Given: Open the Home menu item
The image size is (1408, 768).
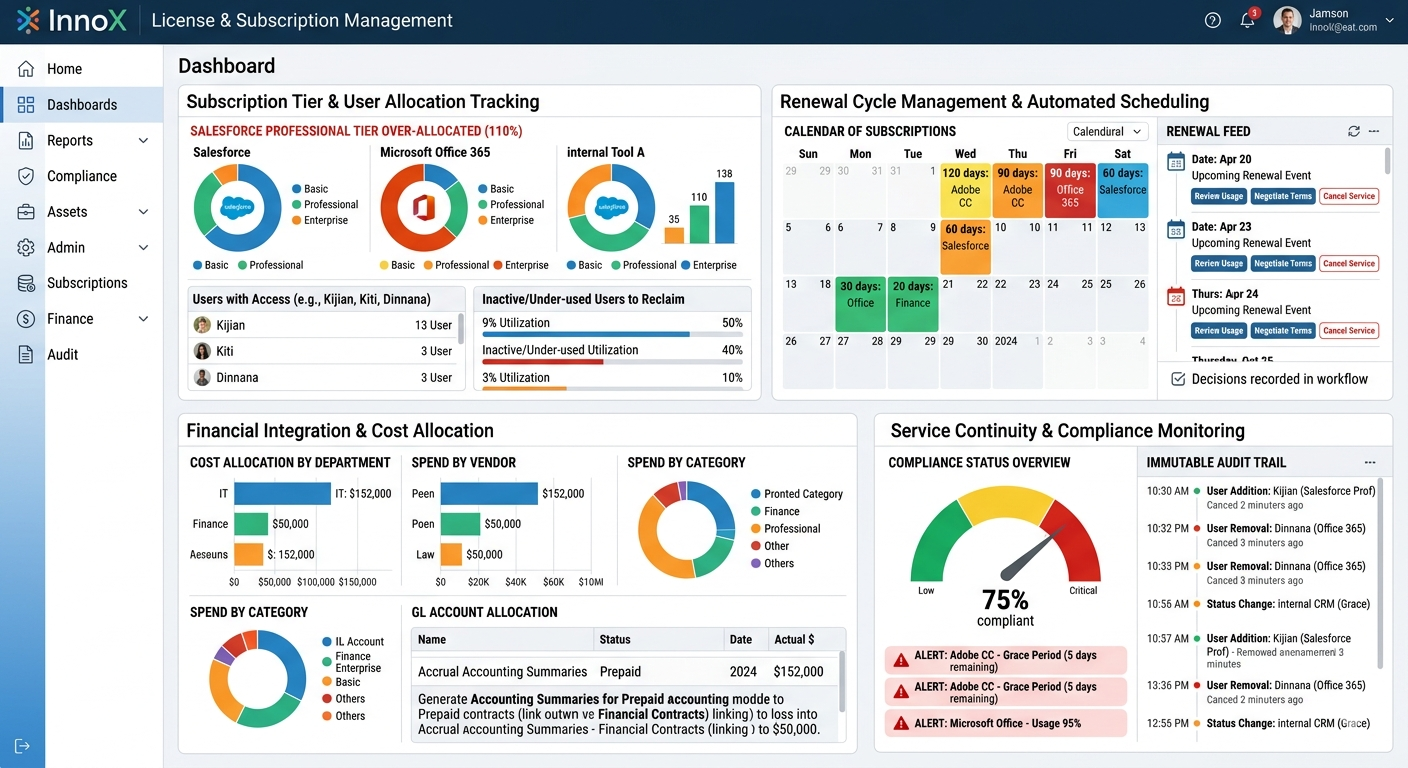Looking at the screenshot, I should click(81, 69).
